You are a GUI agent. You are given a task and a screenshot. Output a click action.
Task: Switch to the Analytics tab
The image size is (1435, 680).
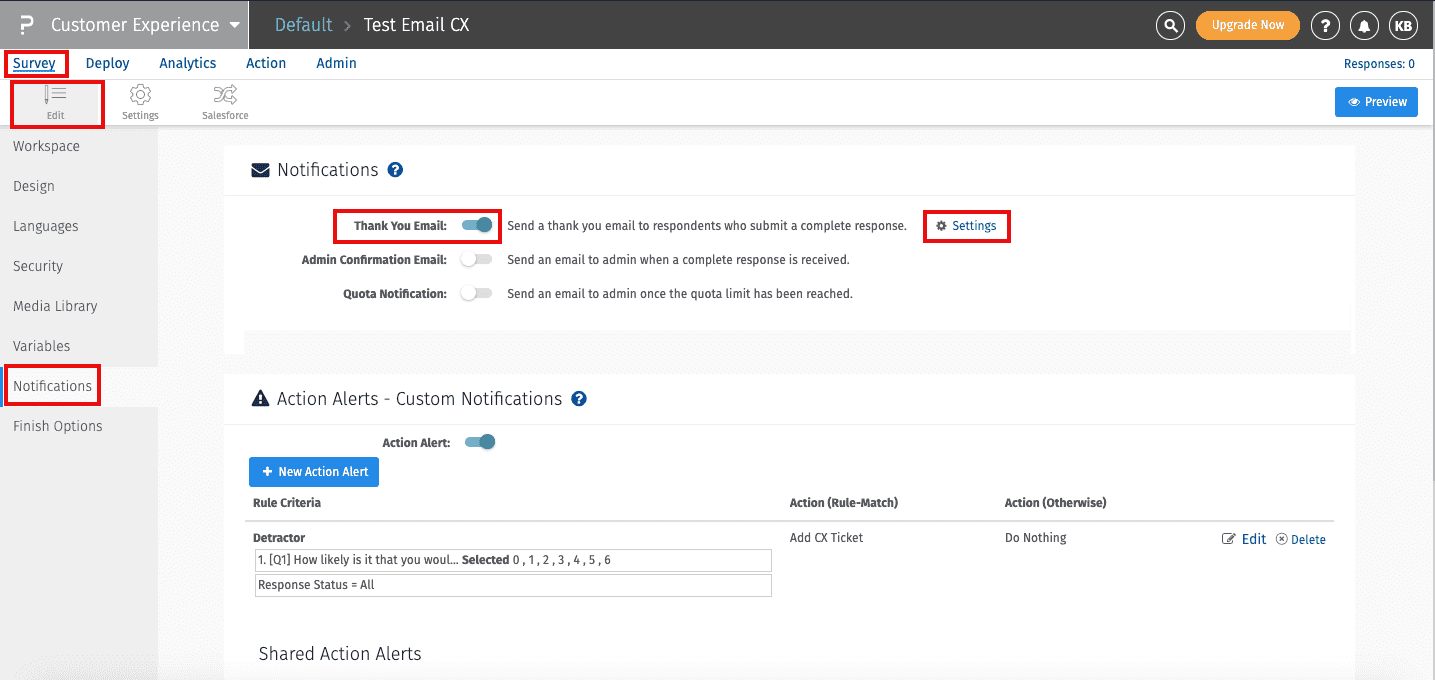click(188, 63)
